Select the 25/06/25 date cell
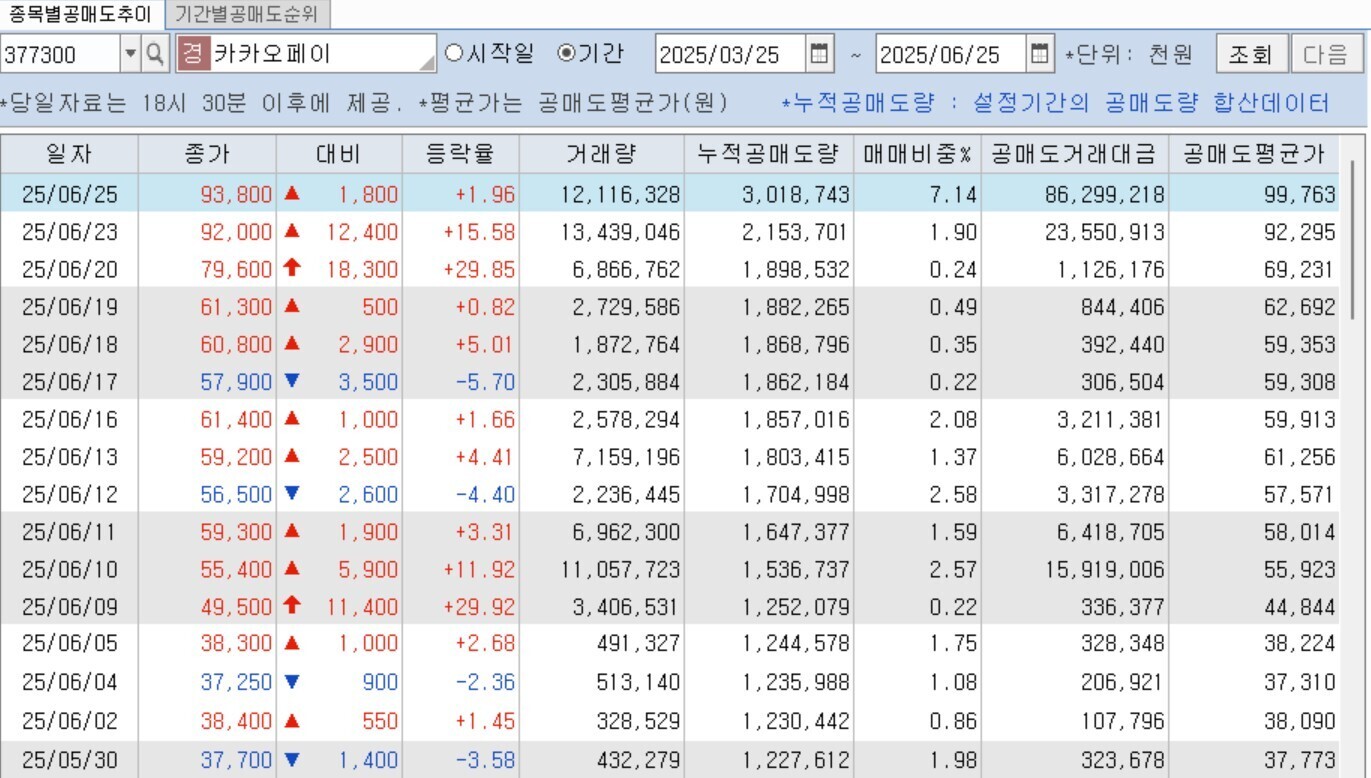 [70, 194]
